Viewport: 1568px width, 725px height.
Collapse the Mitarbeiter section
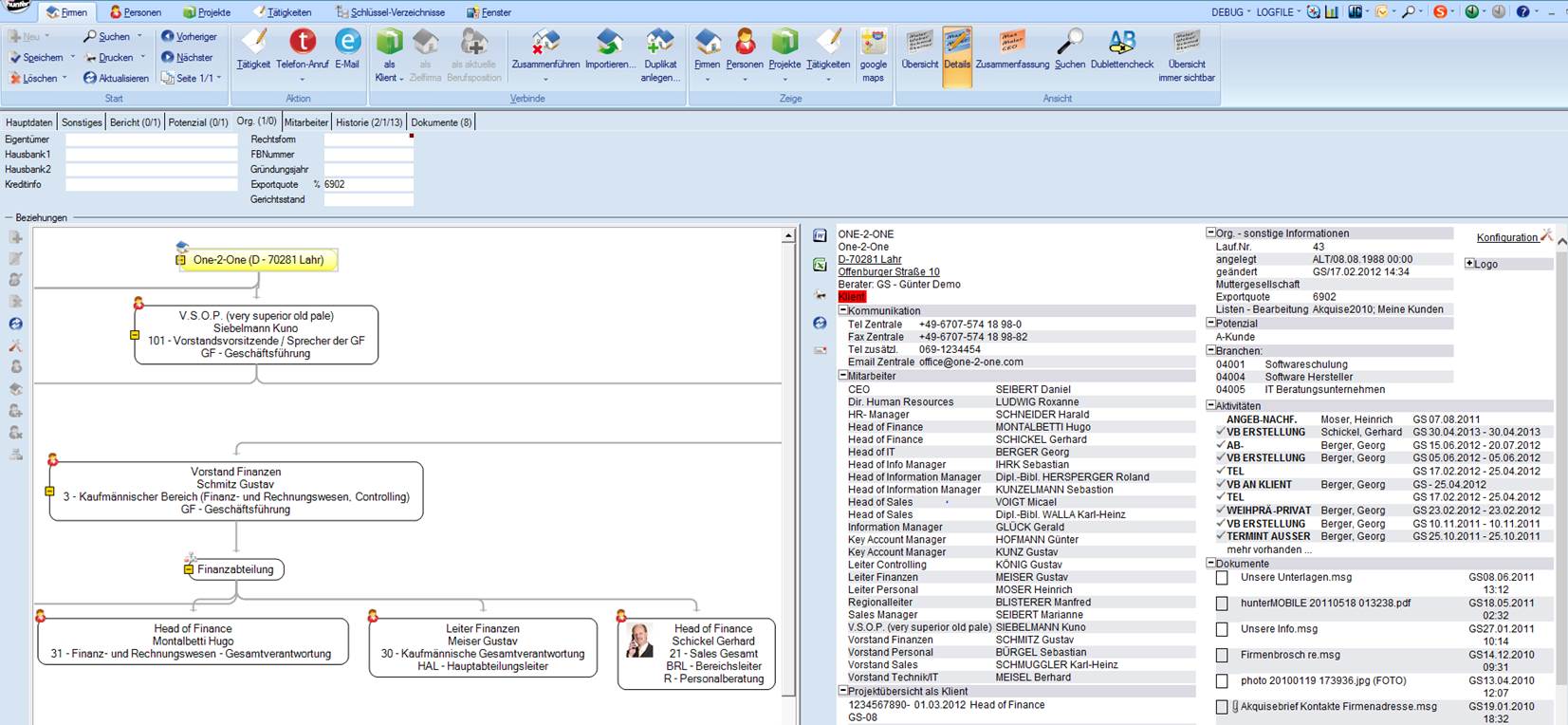pyautogui.click(x=842, y=376)
